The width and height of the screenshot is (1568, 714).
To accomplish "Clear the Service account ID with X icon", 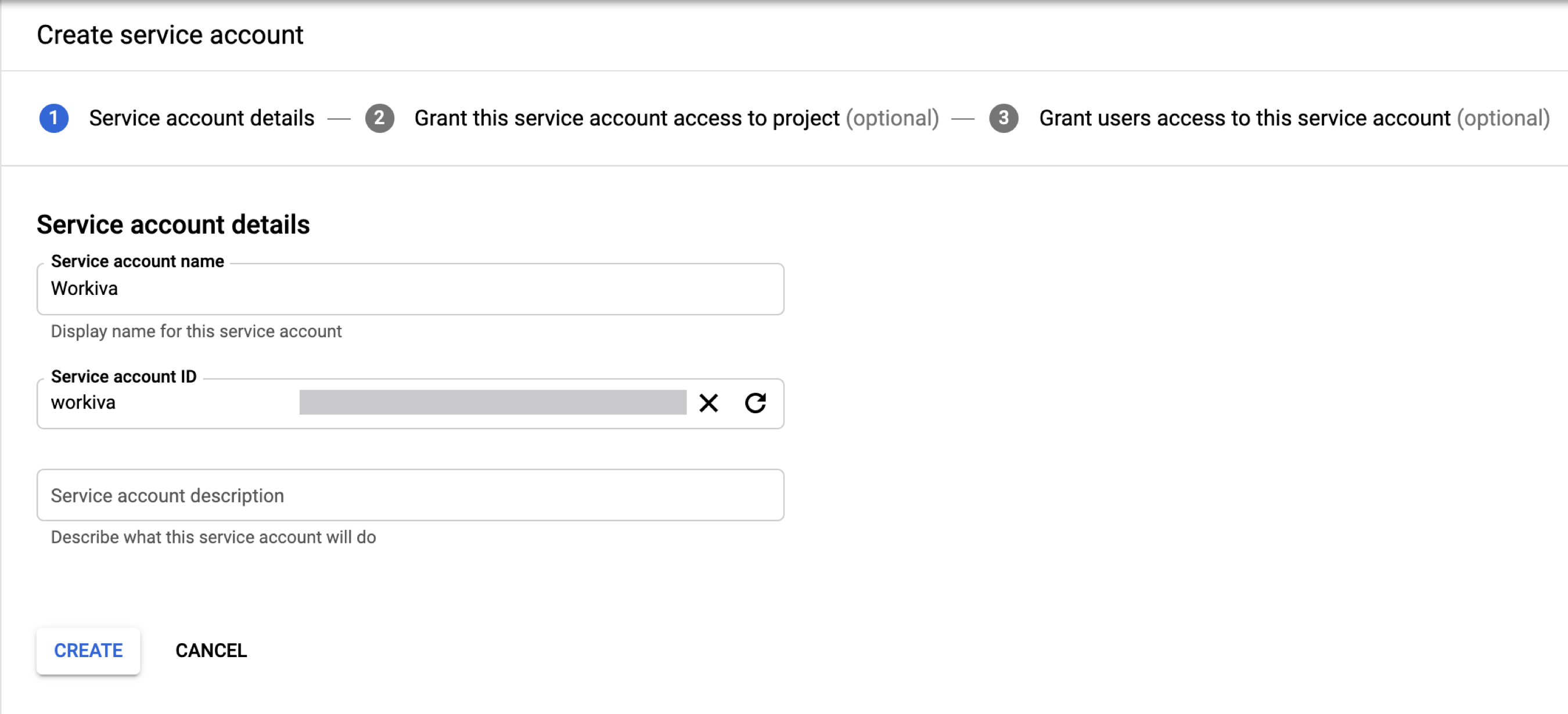I will [x=709, y=403].
